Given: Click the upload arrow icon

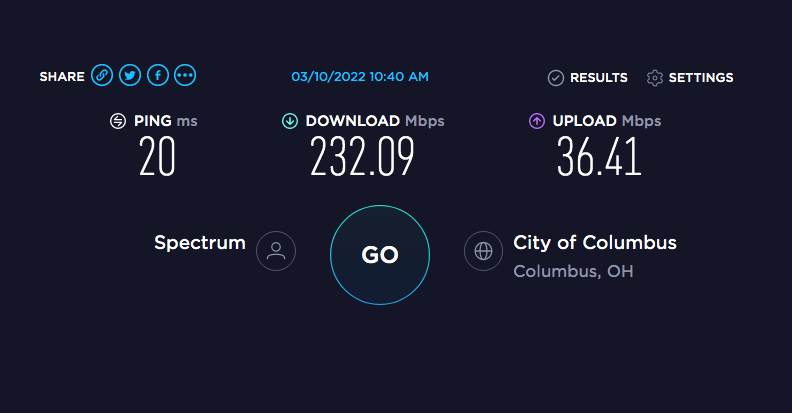Looking at the screenshot, I should 536,121.
